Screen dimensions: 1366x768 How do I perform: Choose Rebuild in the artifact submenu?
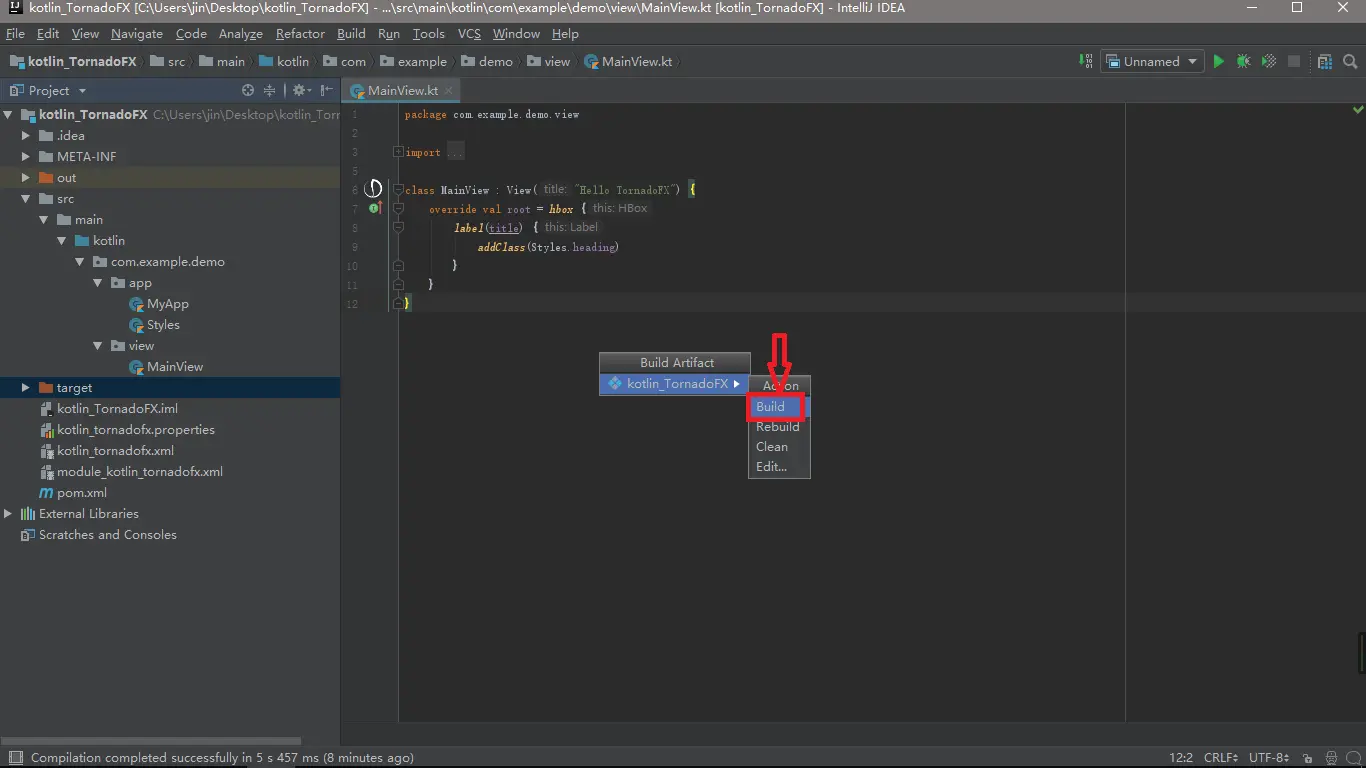779,427
